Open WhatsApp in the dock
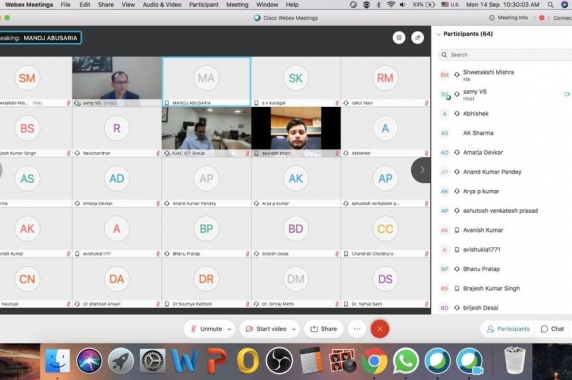Viewport: 572px width, 380px height. coord(406,361)
